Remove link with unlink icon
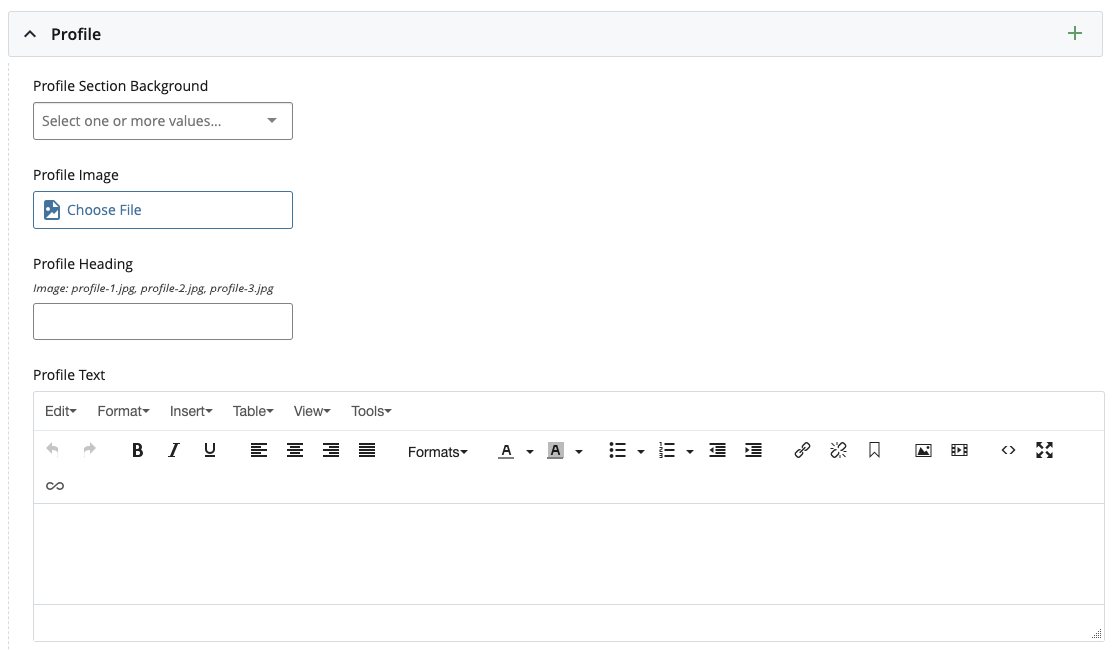Viewport: 1118px width, 650px height. 838,451
